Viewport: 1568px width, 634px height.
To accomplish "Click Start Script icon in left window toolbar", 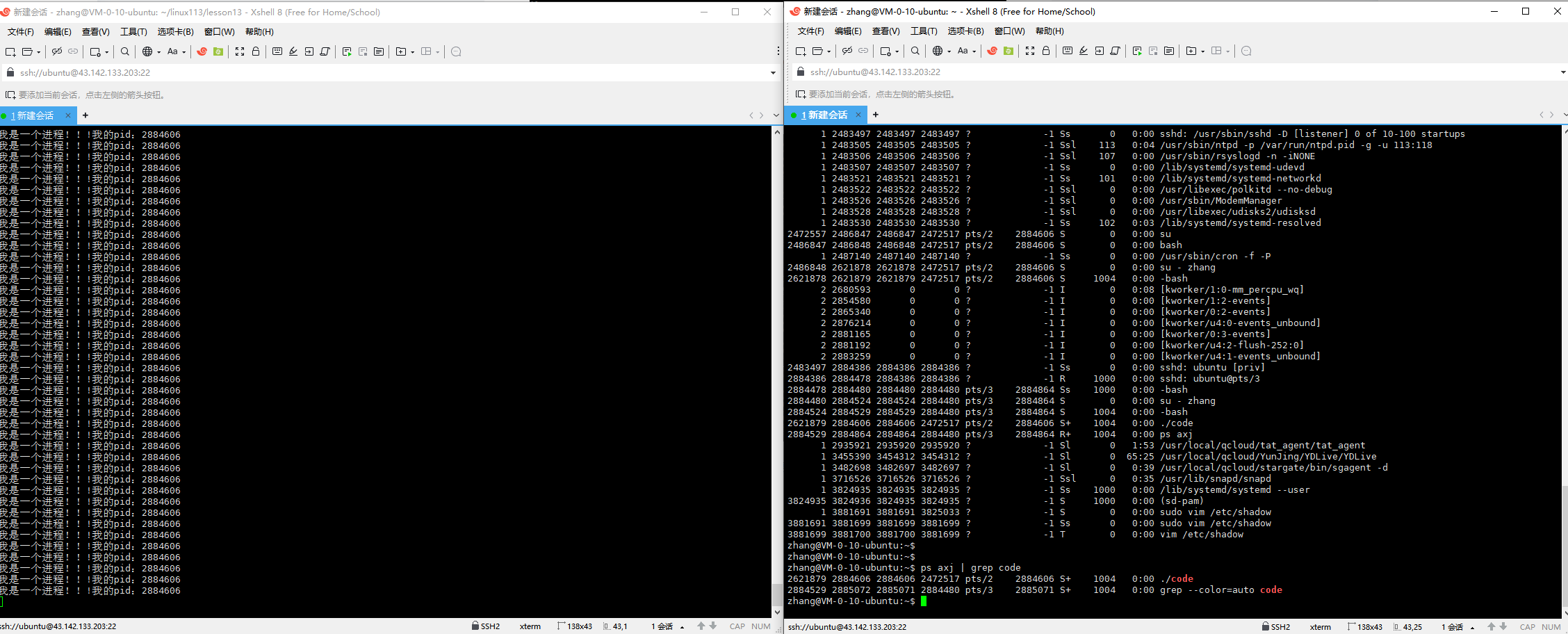I will point(347,51).
